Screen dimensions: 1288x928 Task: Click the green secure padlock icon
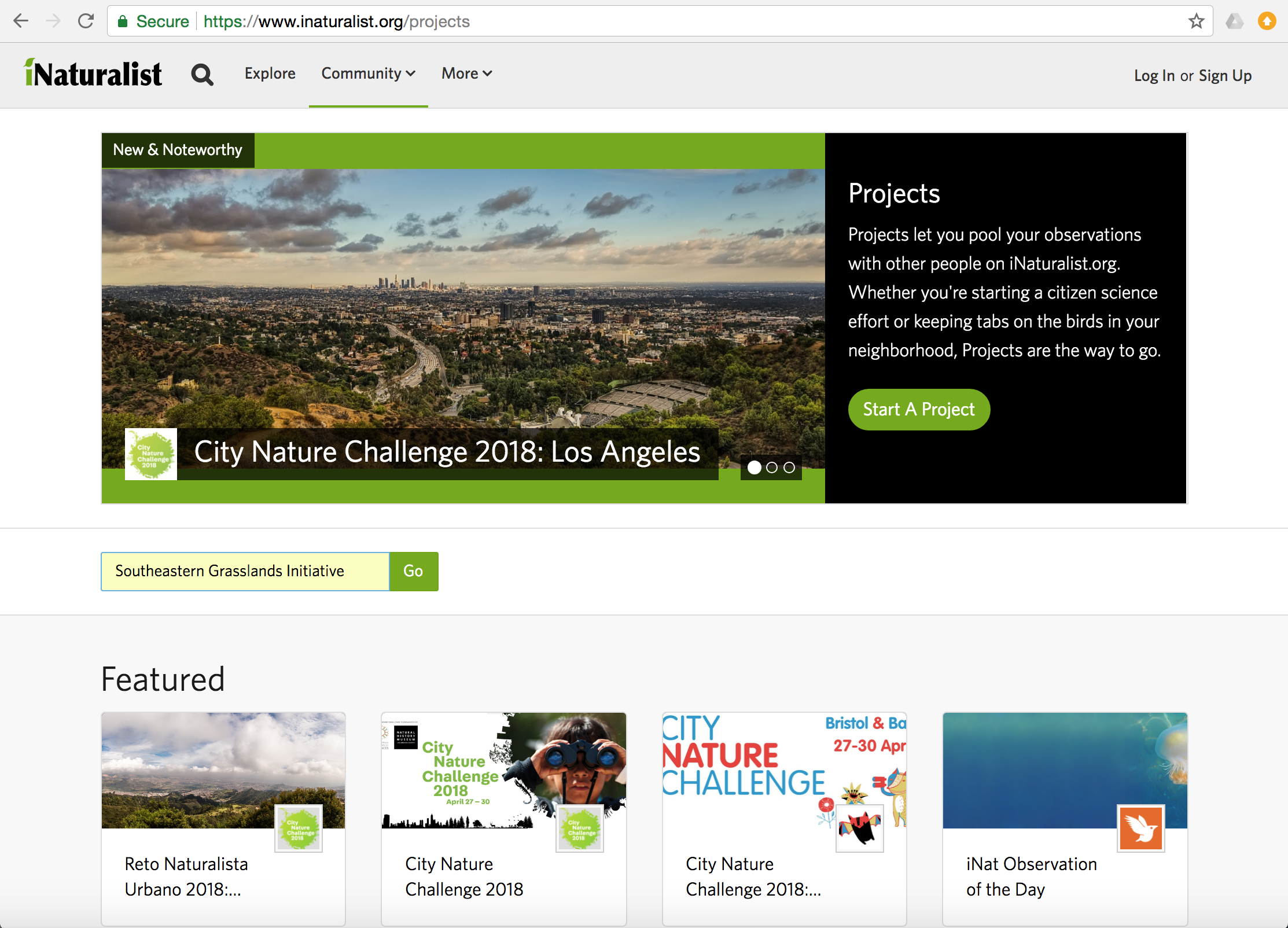pyautogui.click(x=122, y=21)
